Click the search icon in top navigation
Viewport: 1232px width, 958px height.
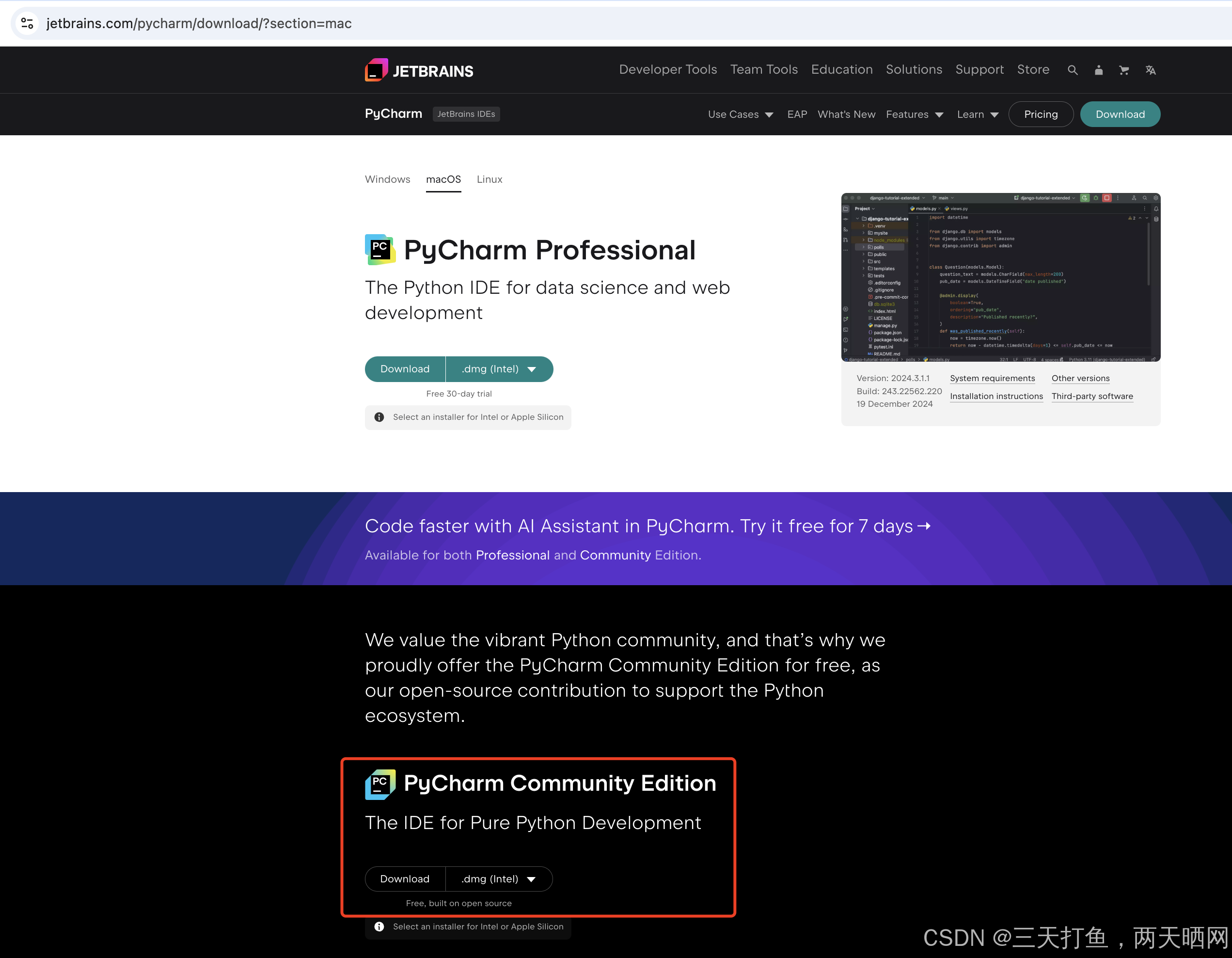point(1073,69)
